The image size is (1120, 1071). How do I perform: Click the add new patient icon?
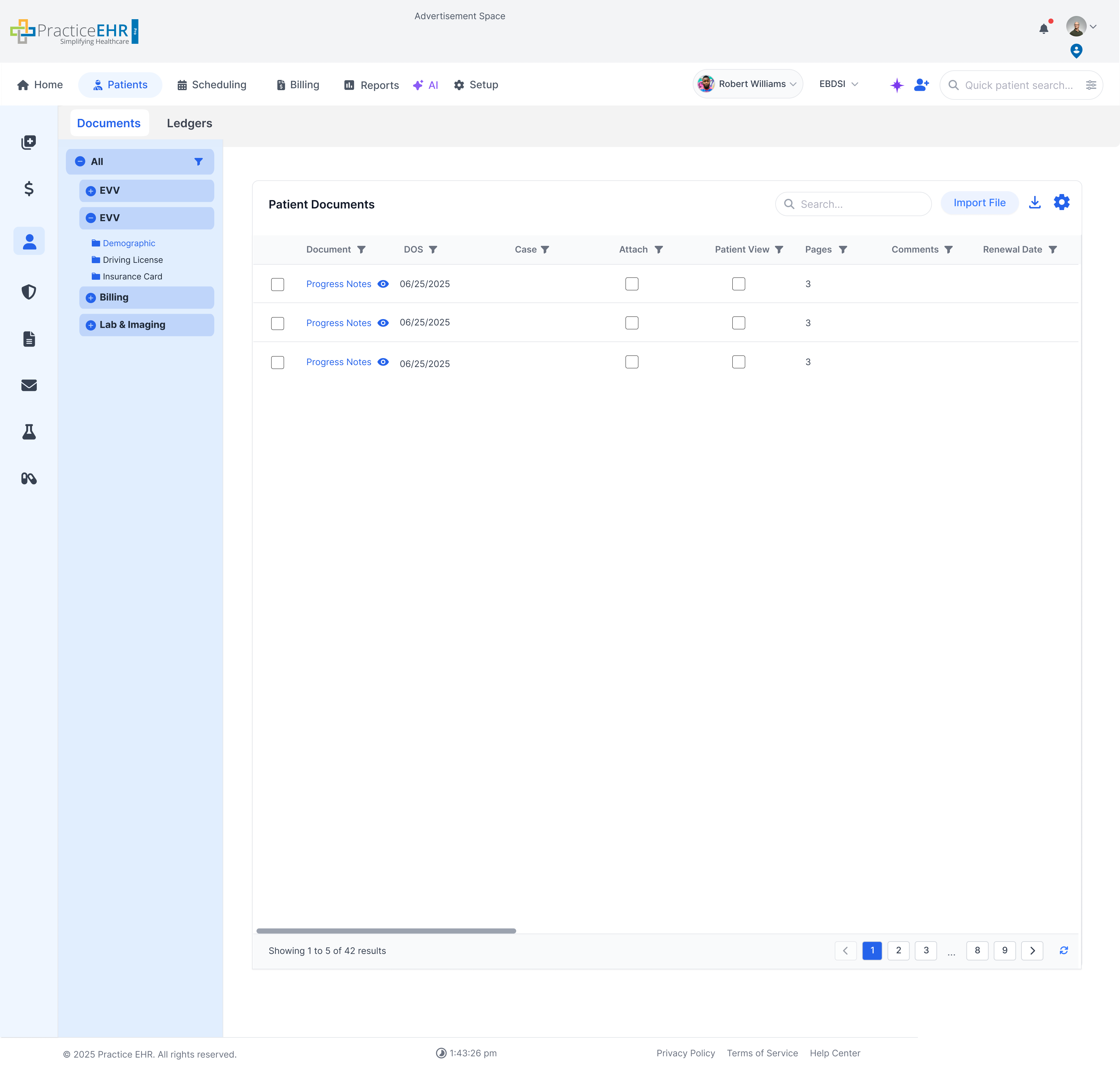tap(921, 84)
